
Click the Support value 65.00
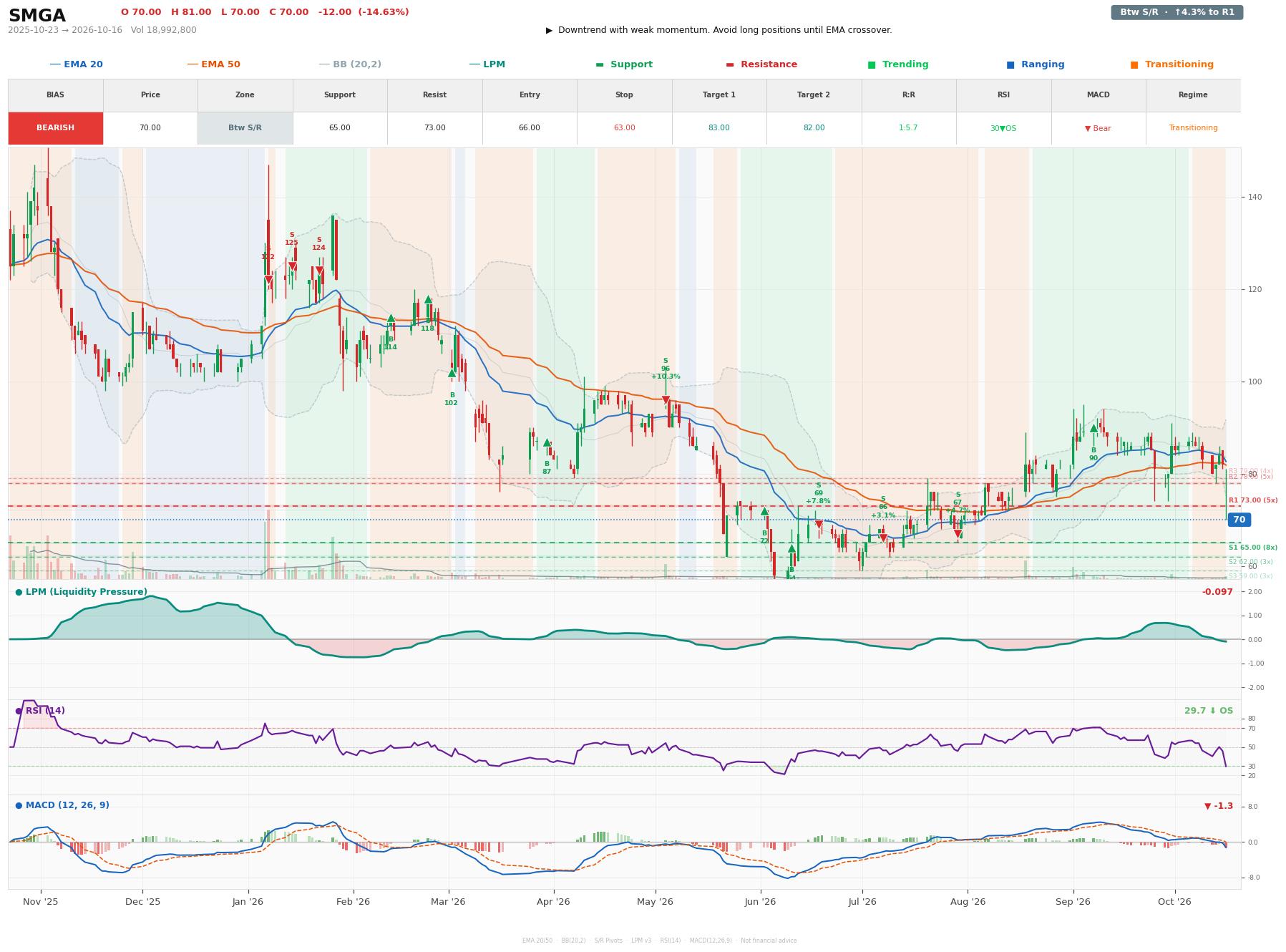coord(340,128)
